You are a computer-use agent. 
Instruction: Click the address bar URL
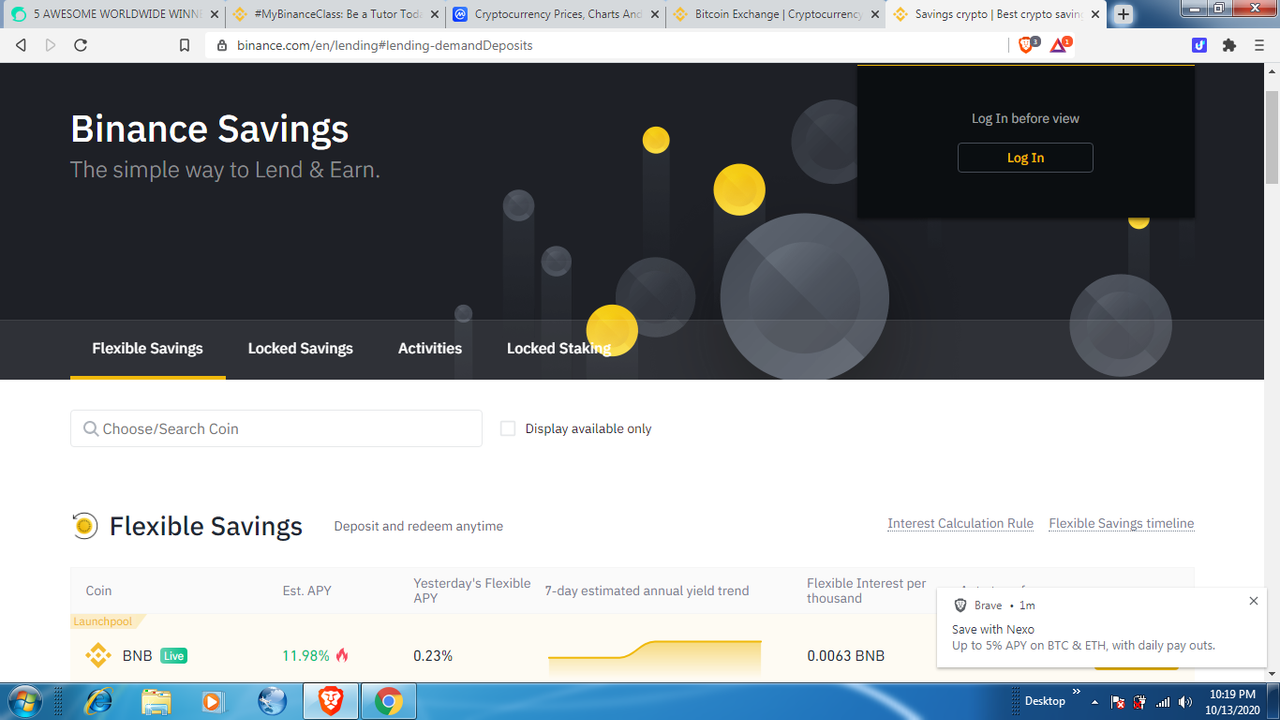point(385,45)
